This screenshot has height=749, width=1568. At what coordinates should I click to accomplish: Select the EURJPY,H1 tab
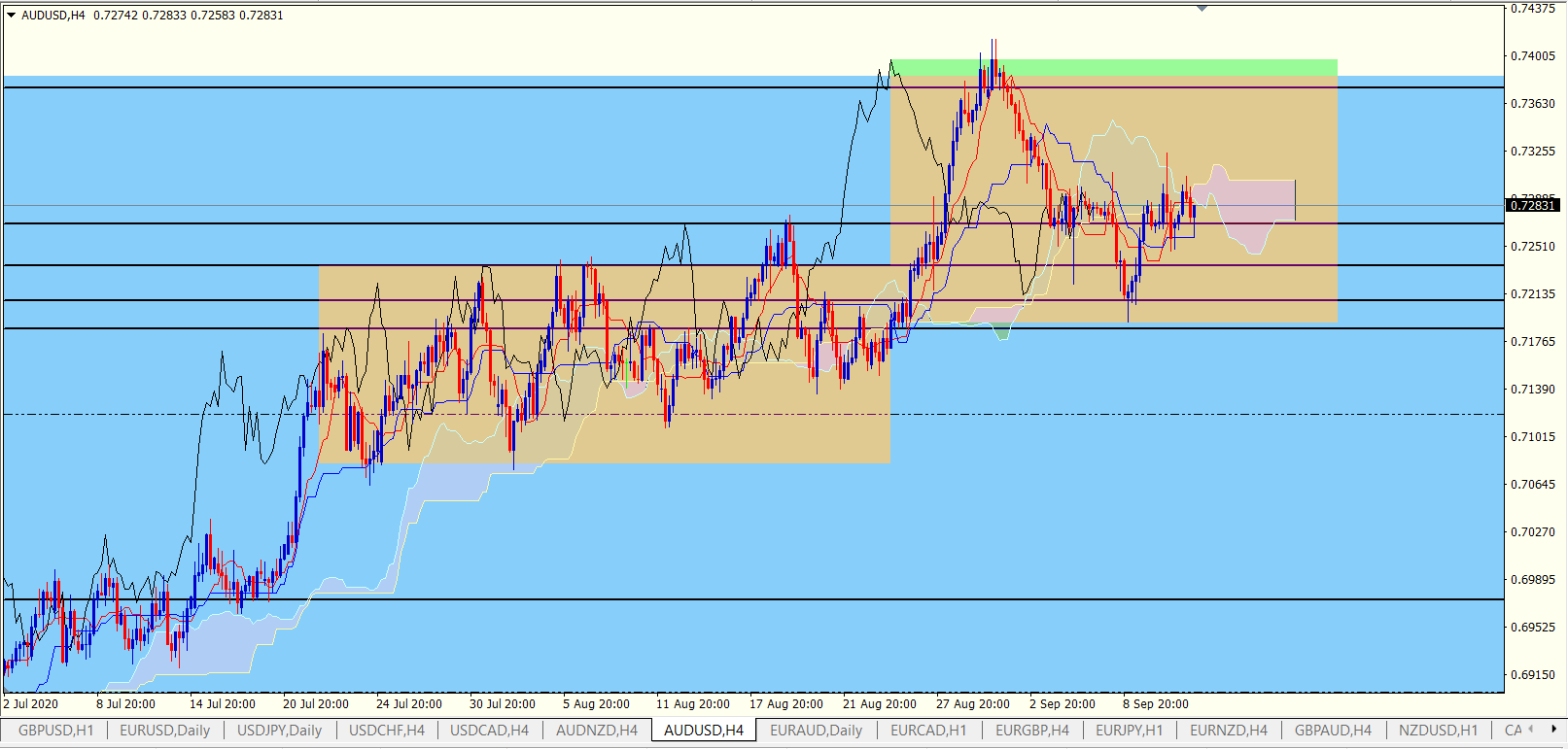point(1129,731)
